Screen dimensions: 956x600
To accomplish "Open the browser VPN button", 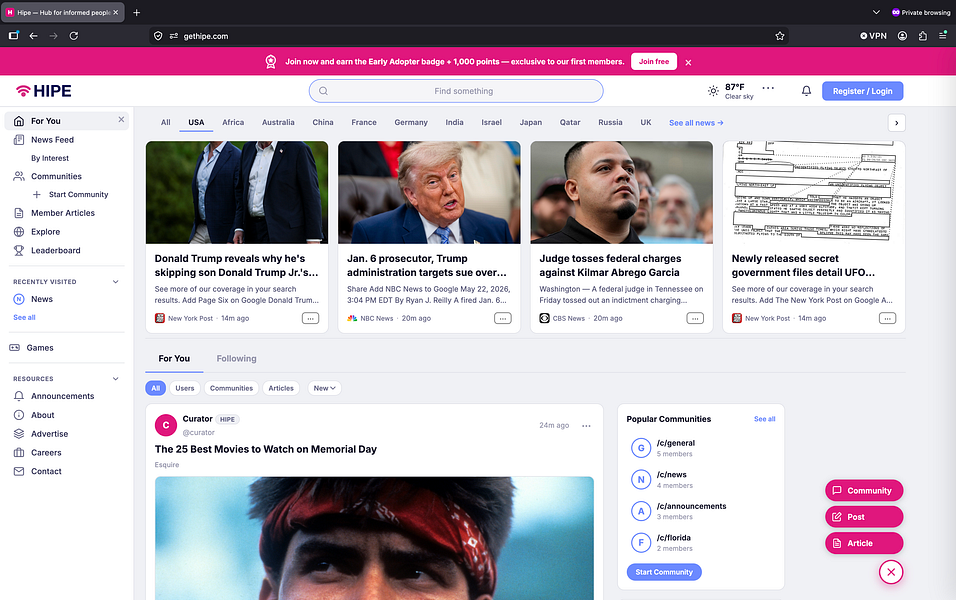I will click(x=873, y=36).
